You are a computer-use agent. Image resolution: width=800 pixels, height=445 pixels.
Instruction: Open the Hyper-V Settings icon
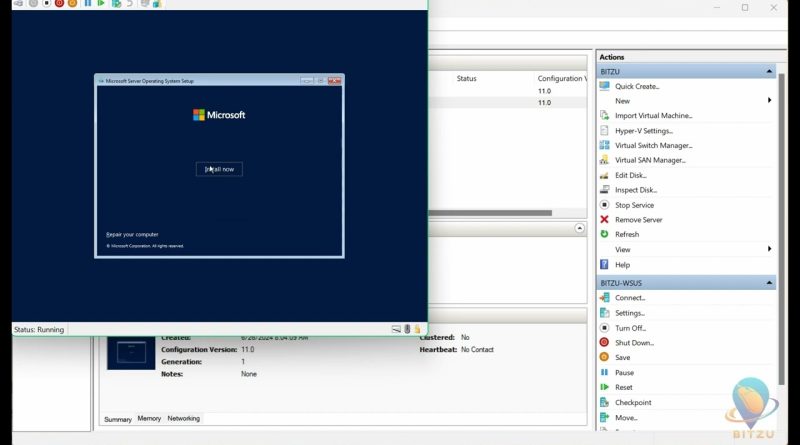(605, 130)
